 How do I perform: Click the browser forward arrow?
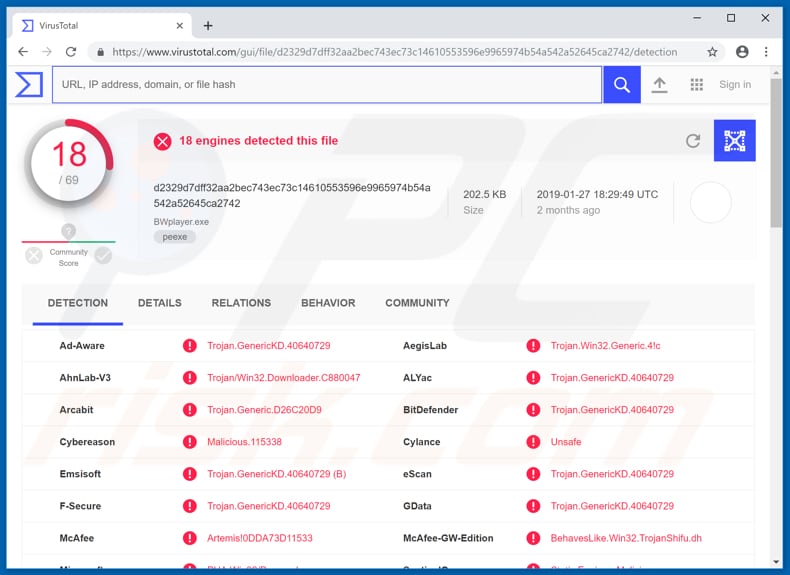tap(47, 52)
